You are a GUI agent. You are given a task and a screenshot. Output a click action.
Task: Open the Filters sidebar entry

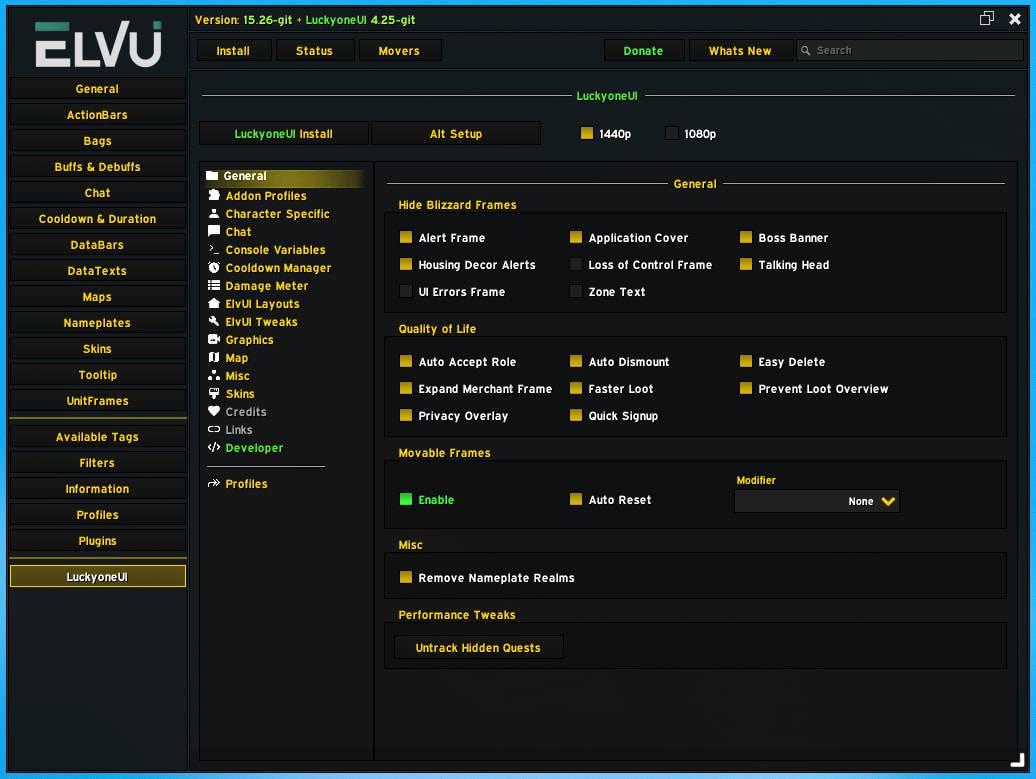[97, 463]
